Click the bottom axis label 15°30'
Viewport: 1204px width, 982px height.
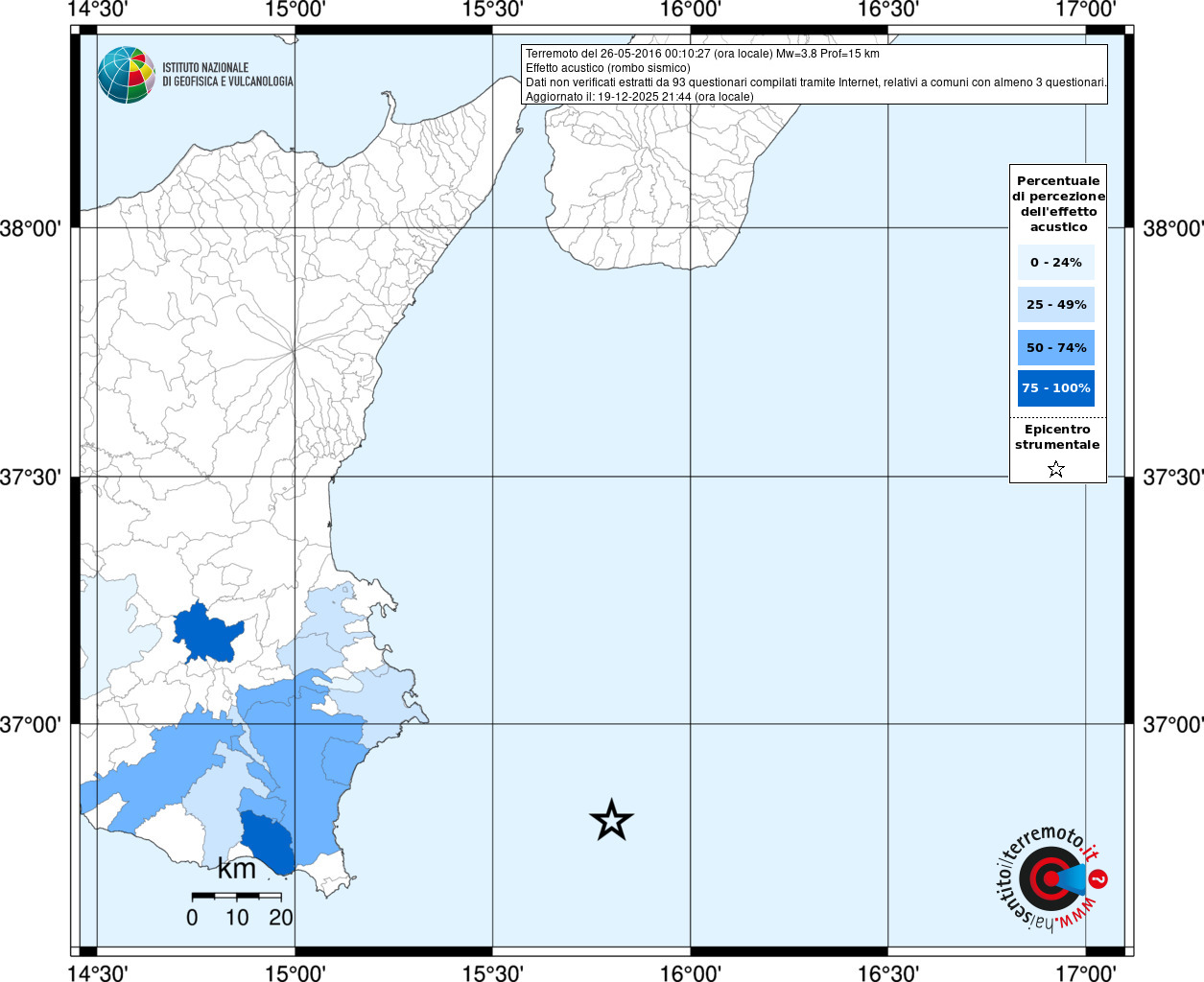(x=492, y=972)
